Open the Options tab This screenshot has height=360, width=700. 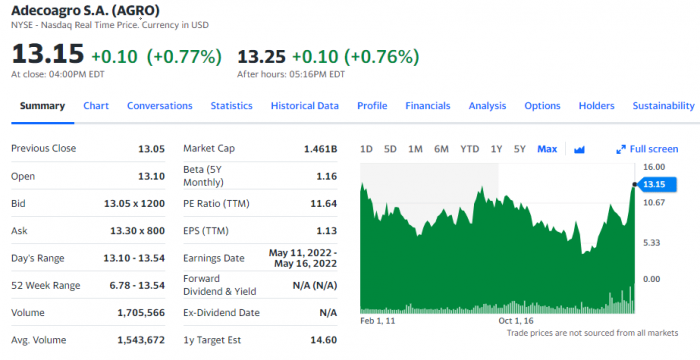[x=542, y=106]
